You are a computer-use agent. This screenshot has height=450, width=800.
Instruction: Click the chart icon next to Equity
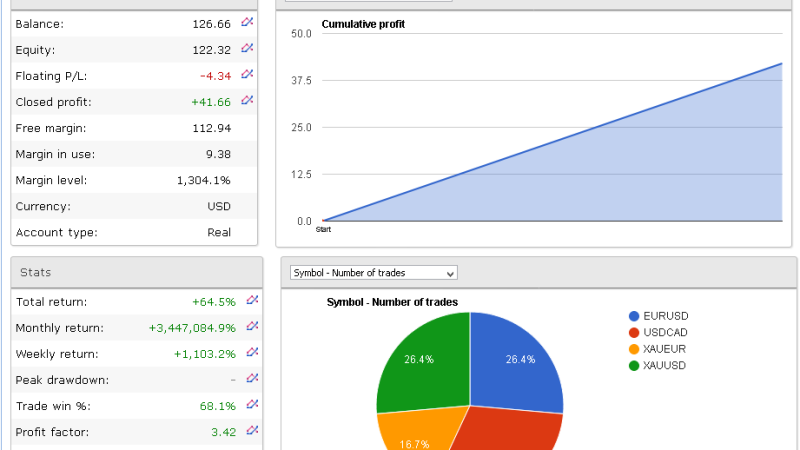(248, 48)
